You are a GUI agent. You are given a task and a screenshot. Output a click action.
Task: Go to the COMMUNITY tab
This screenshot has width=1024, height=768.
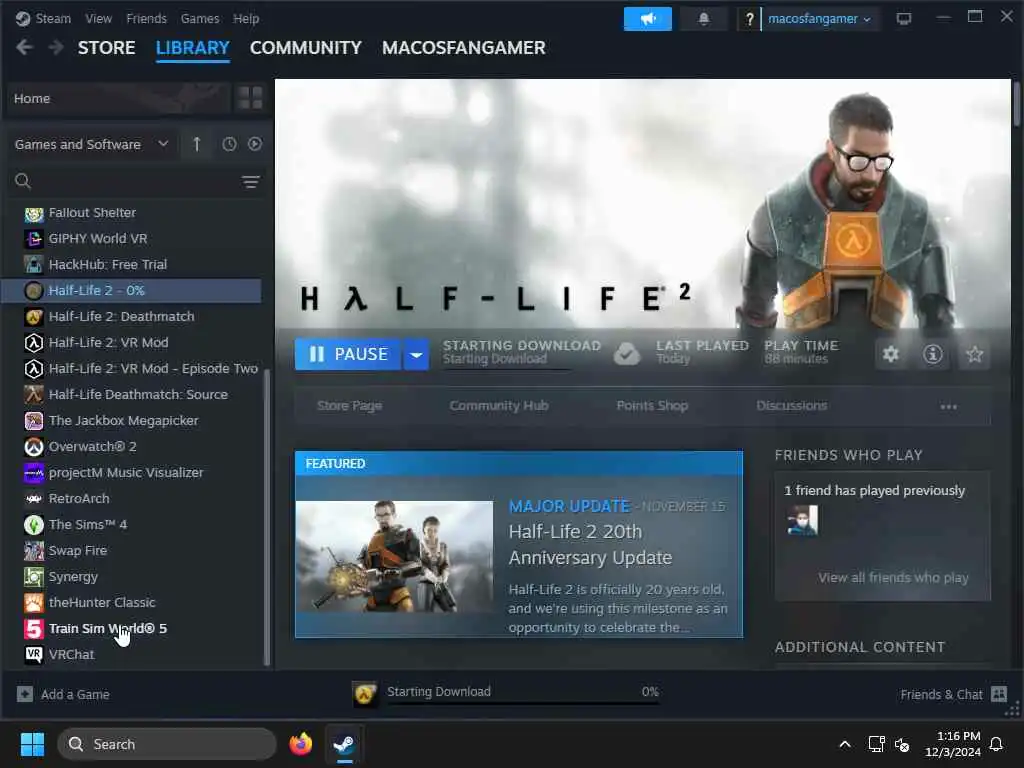306,48
